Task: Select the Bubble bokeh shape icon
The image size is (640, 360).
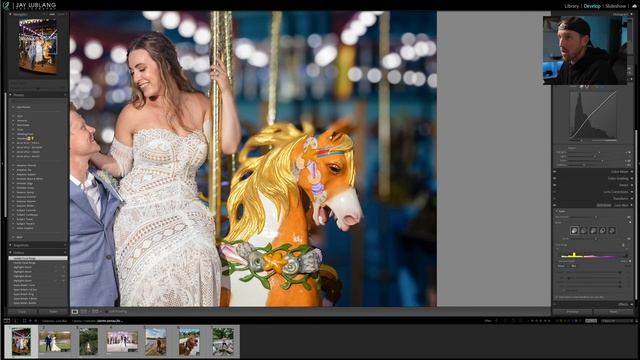Action: tap(584, 231)
